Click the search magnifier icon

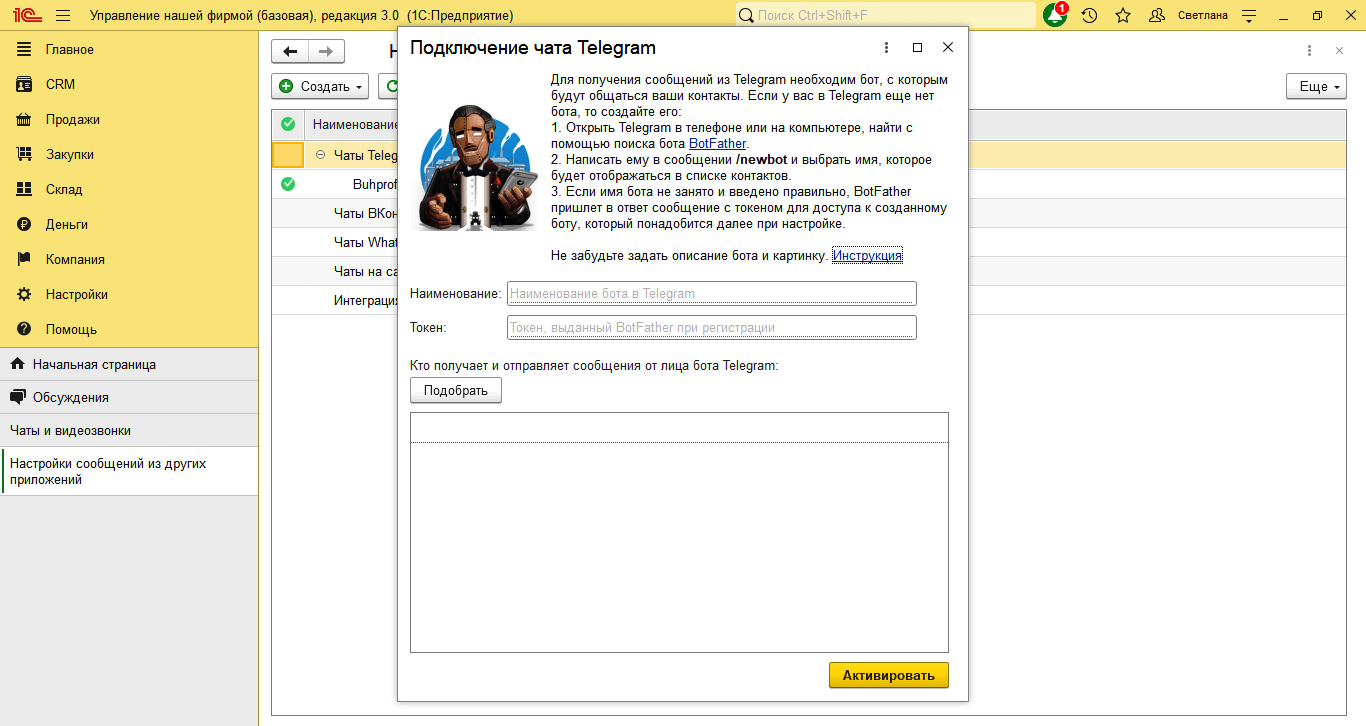tap(747, 15)
